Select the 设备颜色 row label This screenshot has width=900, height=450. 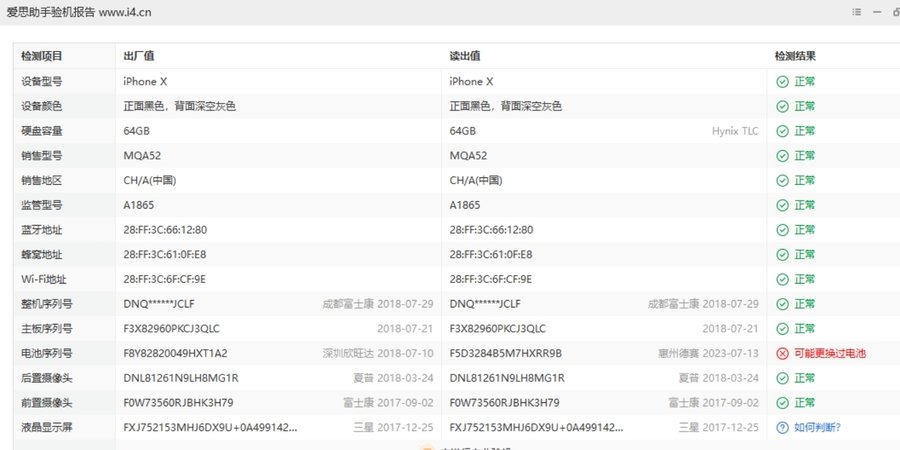click(x=42, y=106)
